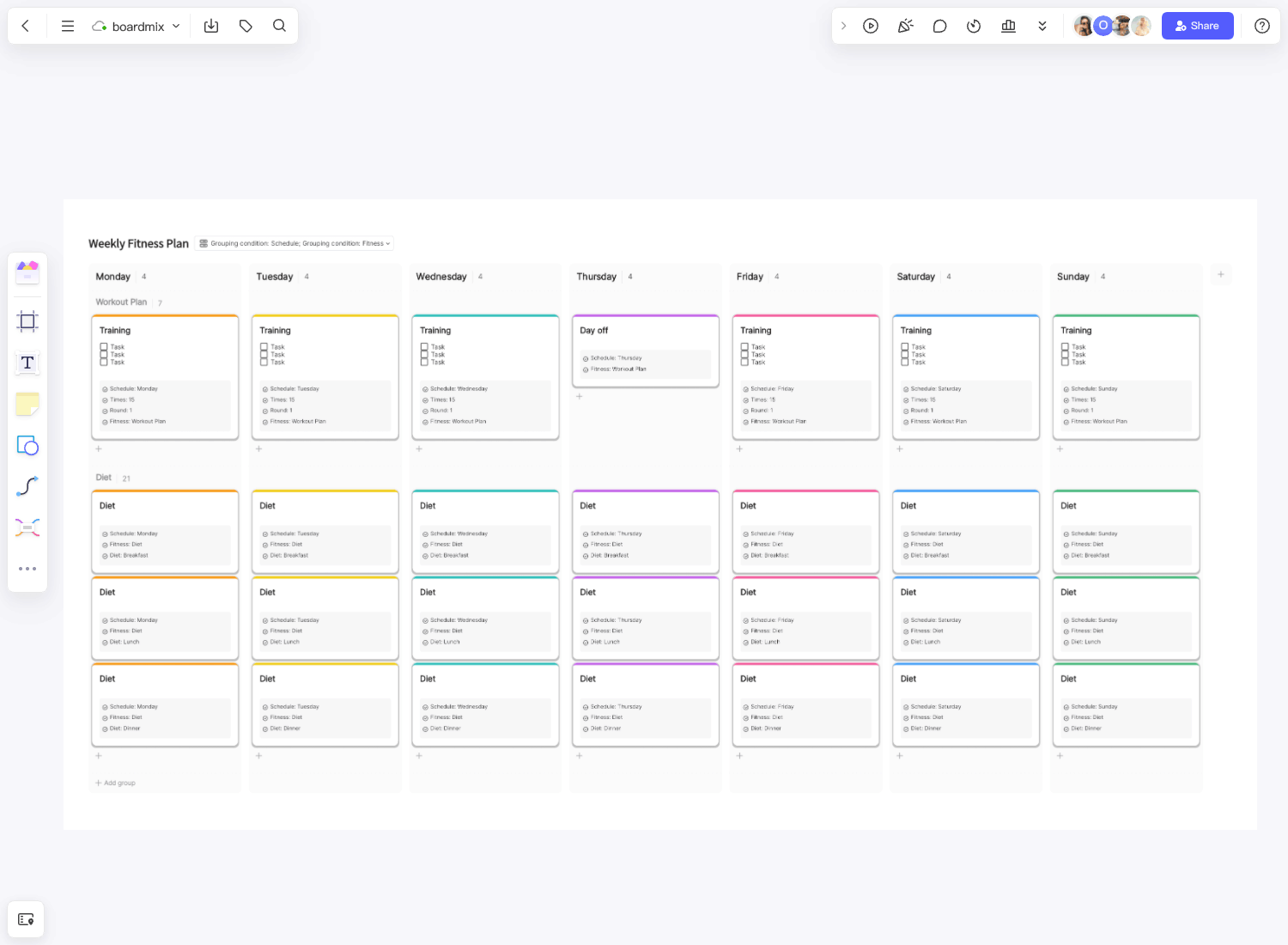Click the Share button
Screen dimensions: 1288x945
1197,26
